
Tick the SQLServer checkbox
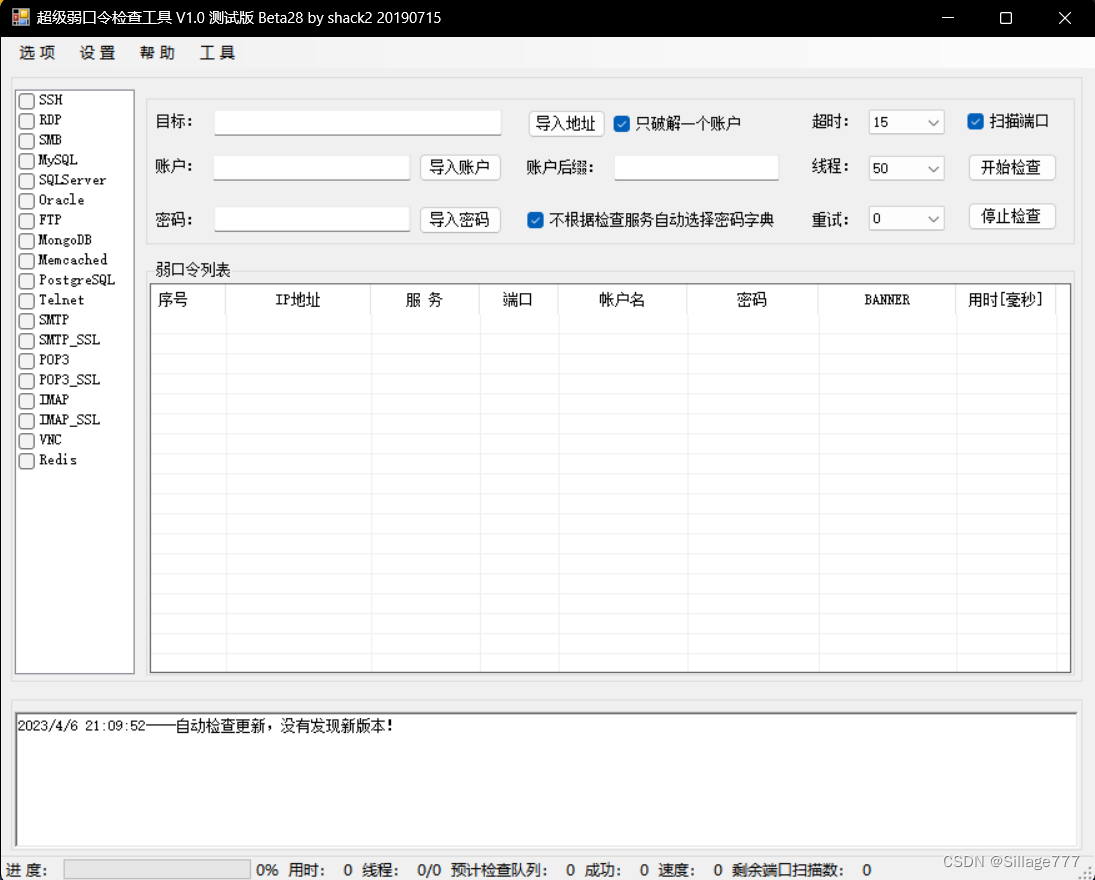(x=27, y=181)
